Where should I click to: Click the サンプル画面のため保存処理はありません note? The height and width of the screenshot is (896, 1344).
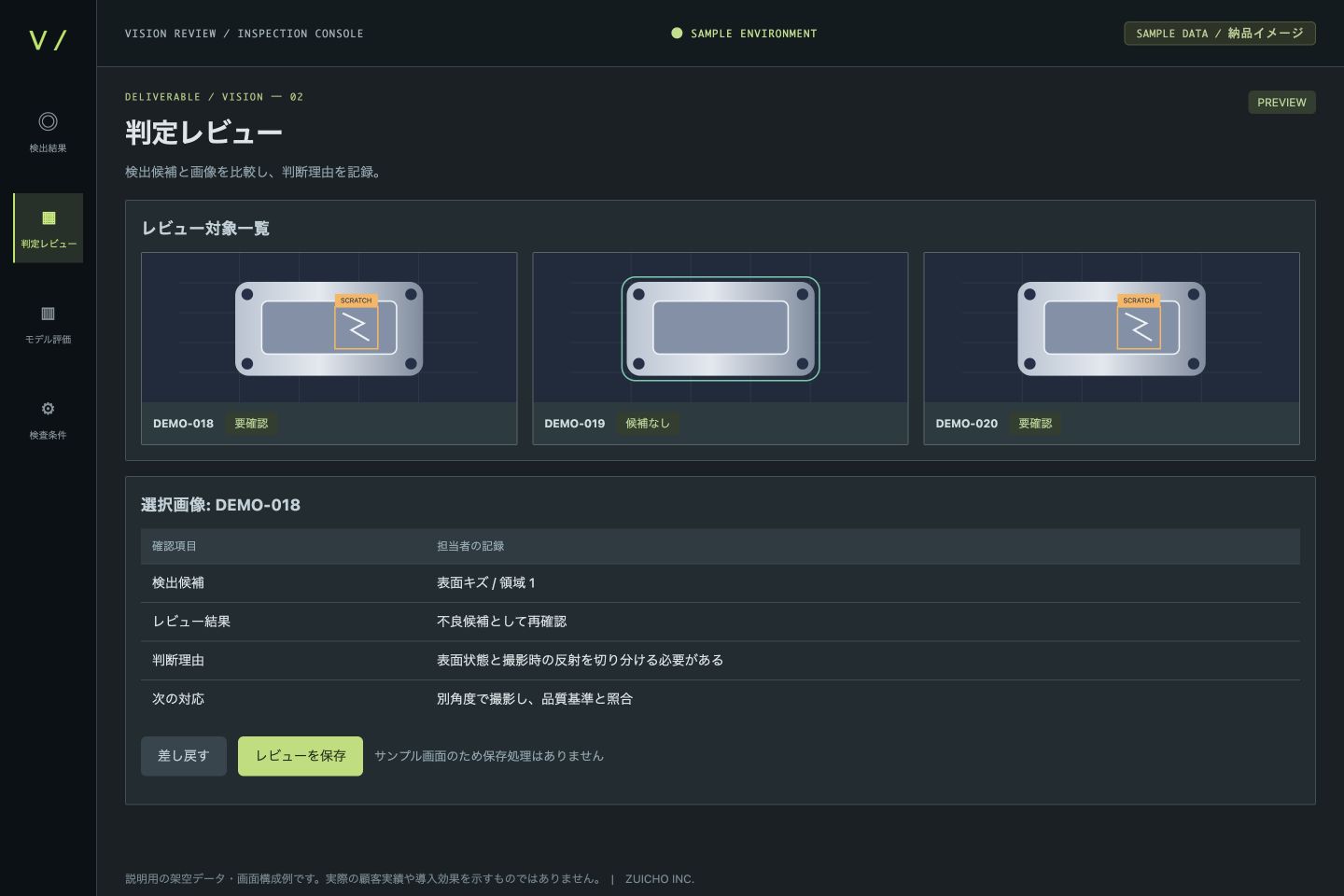point(489,756)
